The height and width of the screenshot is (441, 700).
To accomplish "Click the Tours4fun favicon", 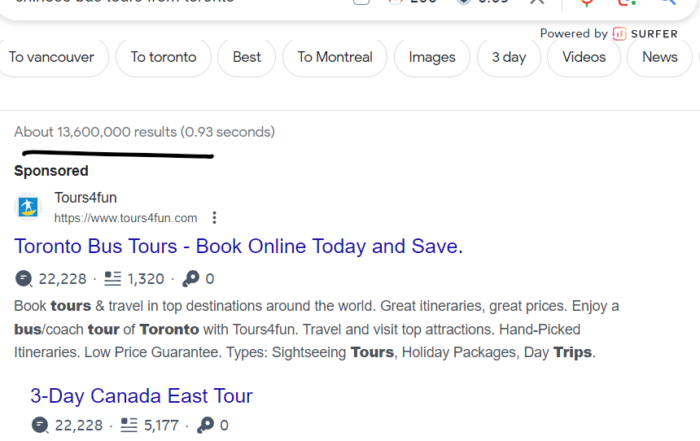I will click(28, 208).
